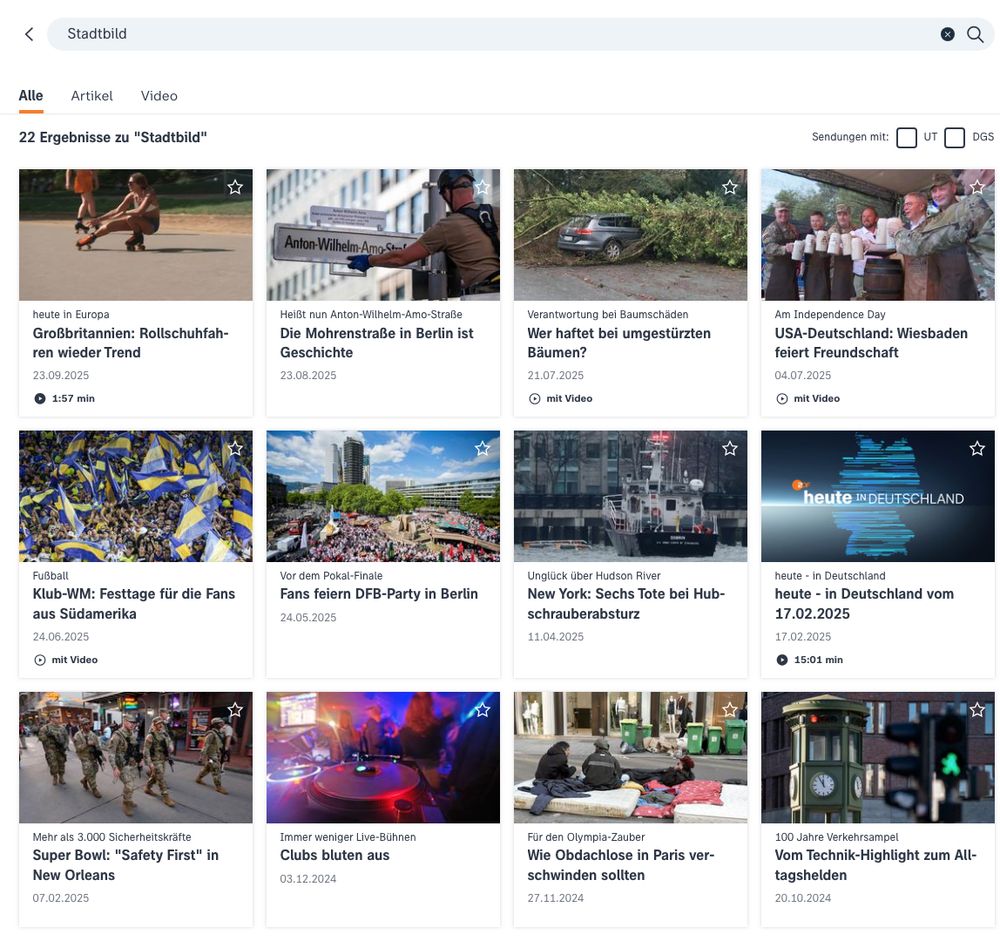This screenshot has width=1000, height=936.
Task: Click 'mit Video' icon on Klub-WM card
Action: tap(40, 660)
